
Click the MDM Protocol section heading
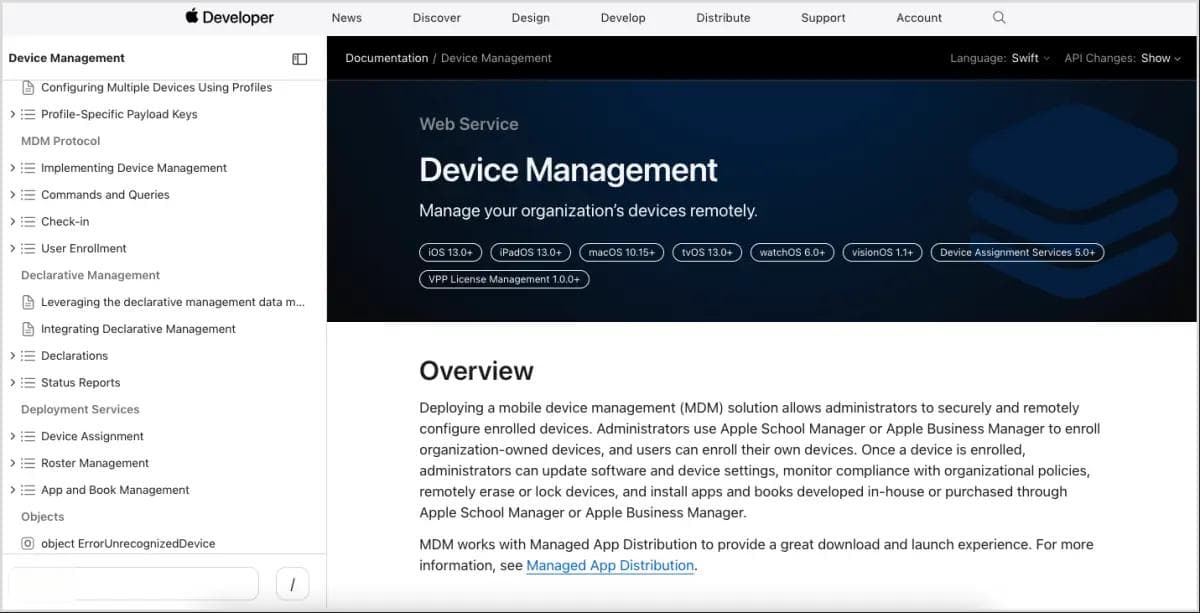[x=61, y=141]
